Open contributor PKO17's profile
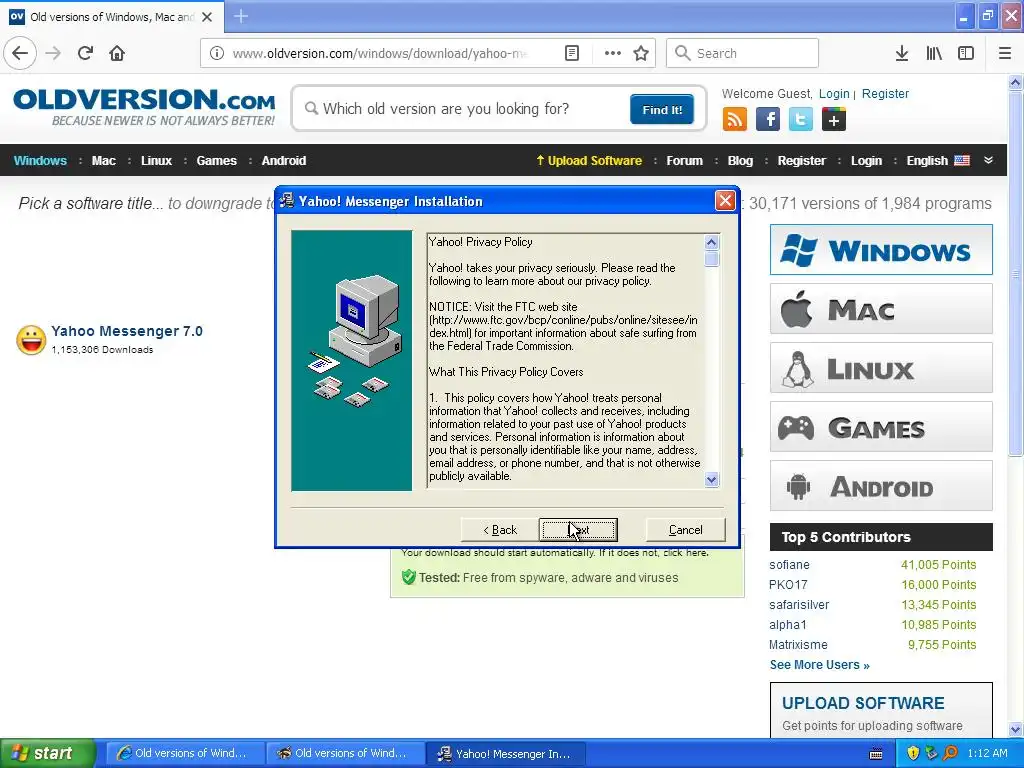This screenshot has width=1024, height=768. click(x=788, y=584)
